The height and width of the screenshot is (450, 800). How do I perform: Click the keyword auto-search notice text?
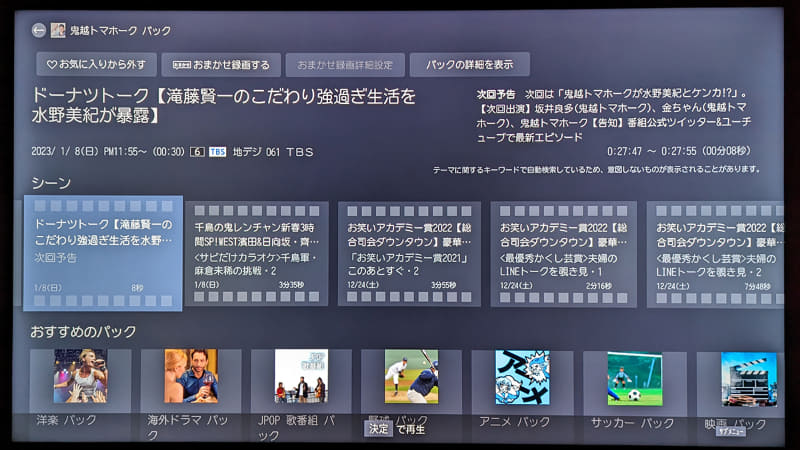(x=596, y=169)
